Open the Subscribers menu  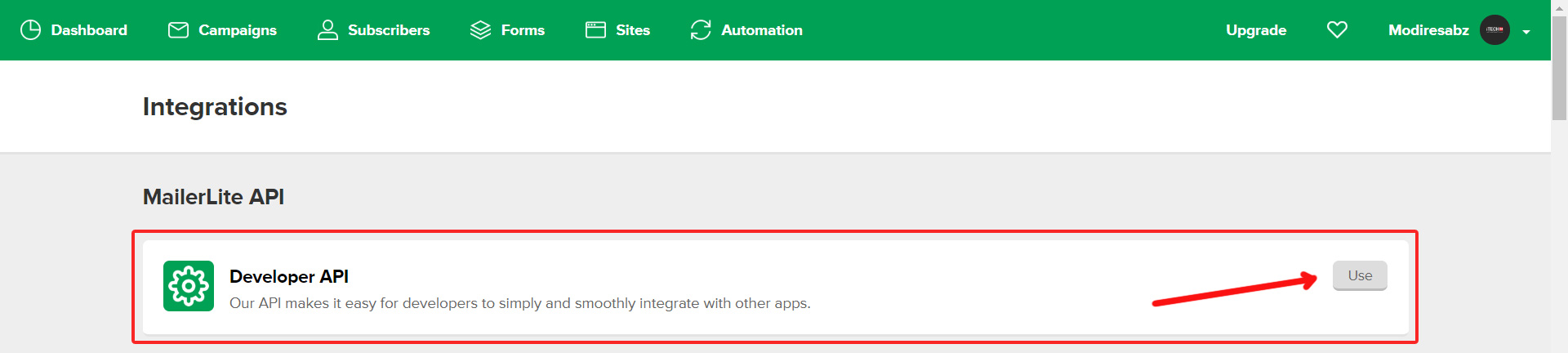(x=373, y=30)
